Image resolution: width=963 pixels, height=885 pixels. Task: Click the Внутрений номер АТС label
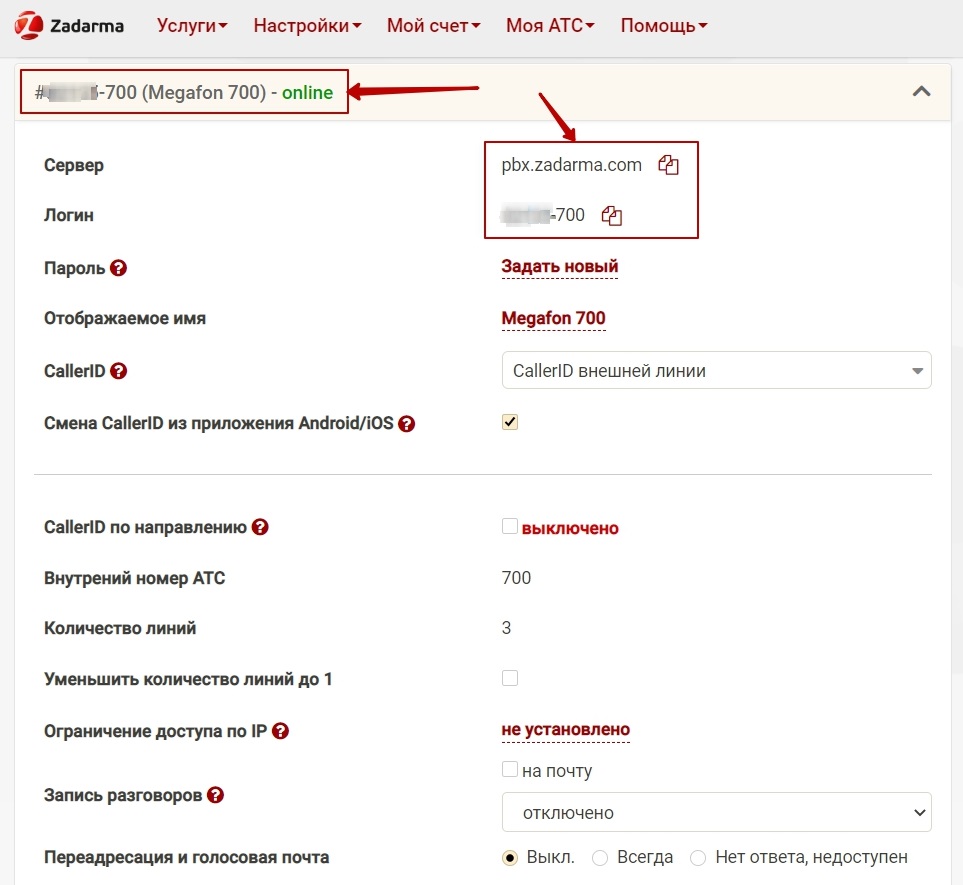coord(135,578)
